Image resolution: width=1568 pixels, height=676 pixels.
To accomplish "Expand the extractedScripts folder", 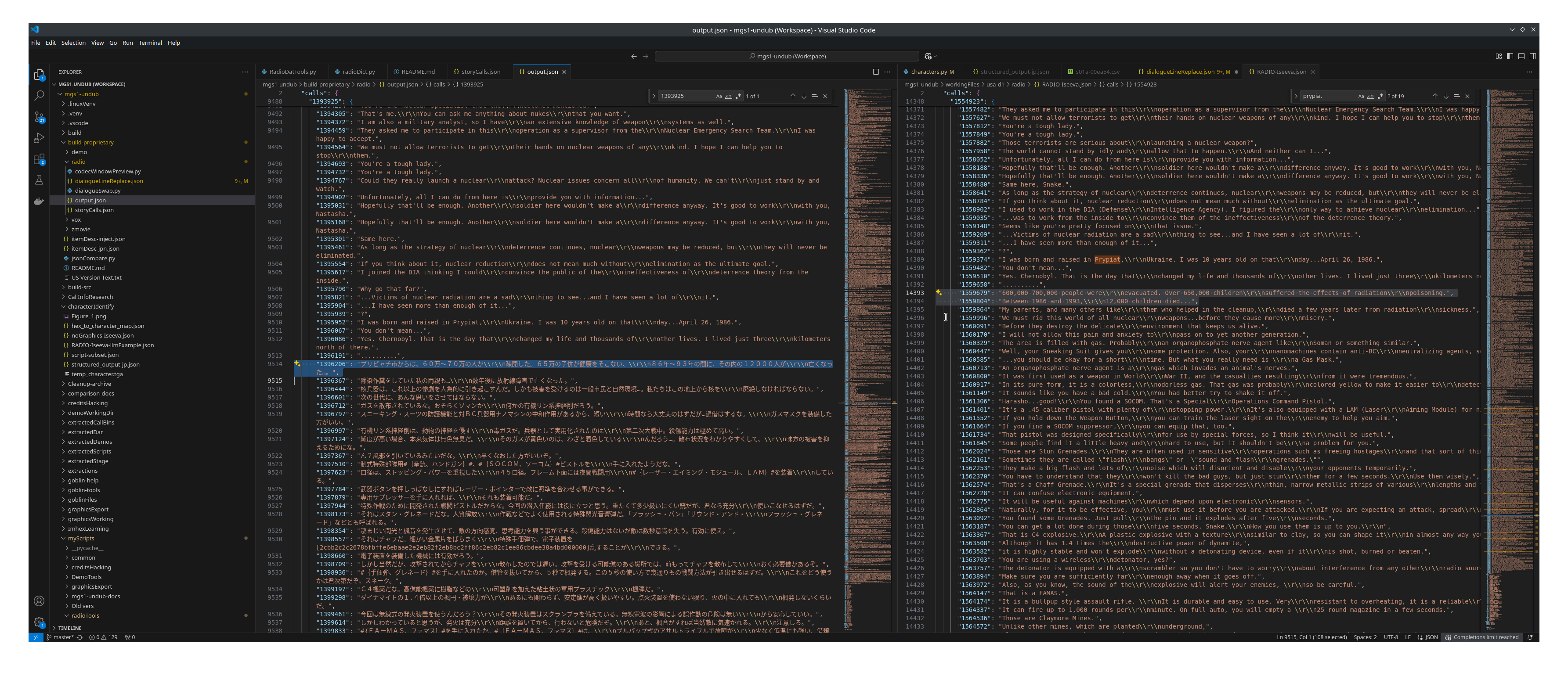I will 90,452.
